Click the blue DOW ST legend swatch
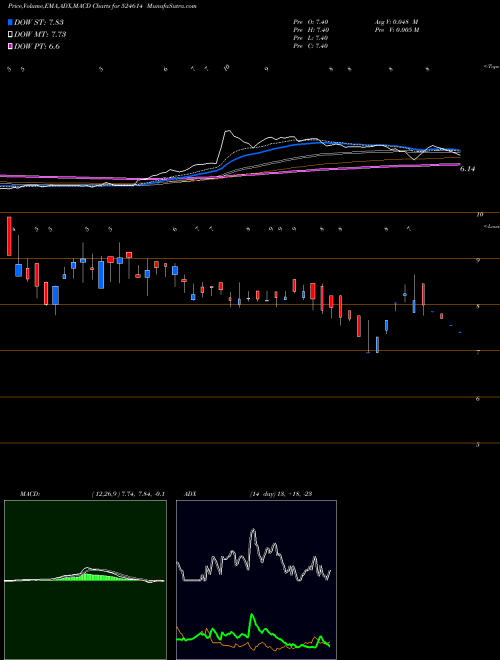Screen dimensions: 500x660 click(10, 22)
